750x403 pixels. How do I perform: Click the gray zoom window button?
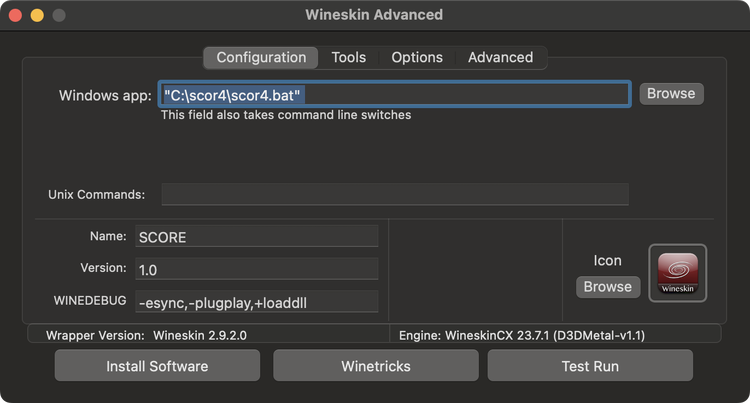[58, 16]
